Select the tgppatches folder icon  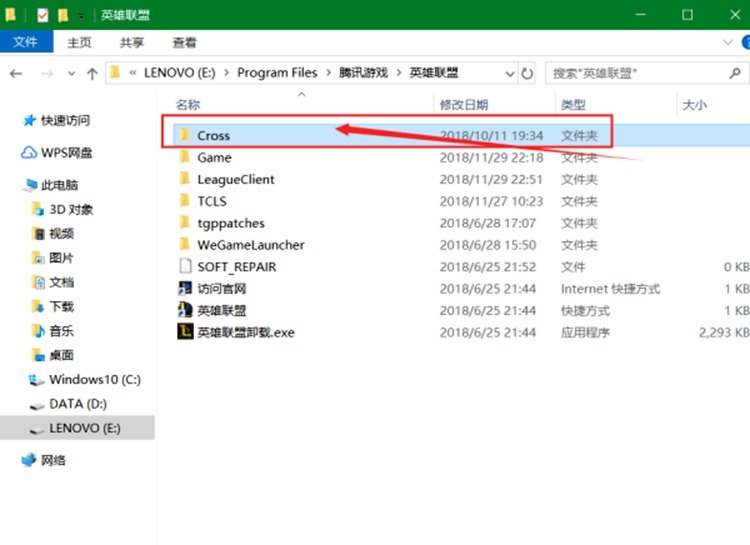[185, 222]
